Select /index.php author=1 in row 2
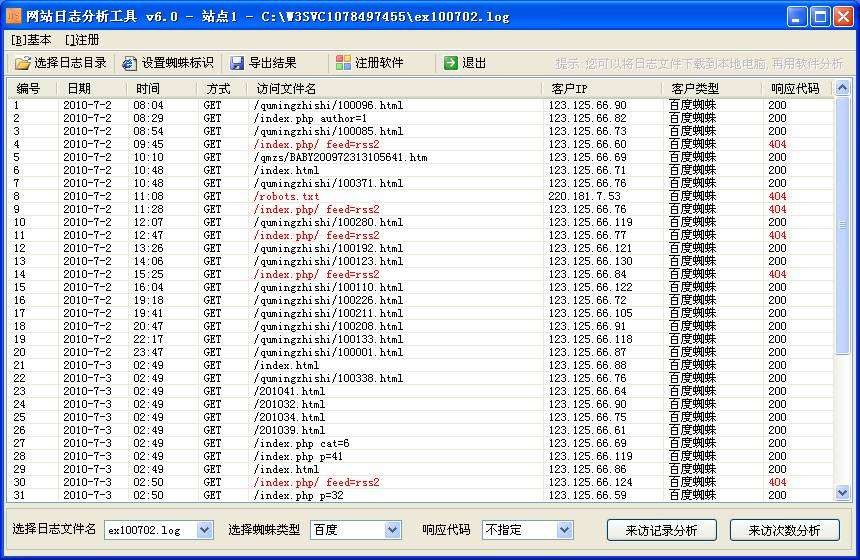The image size is (860, 560). (310, 118)
